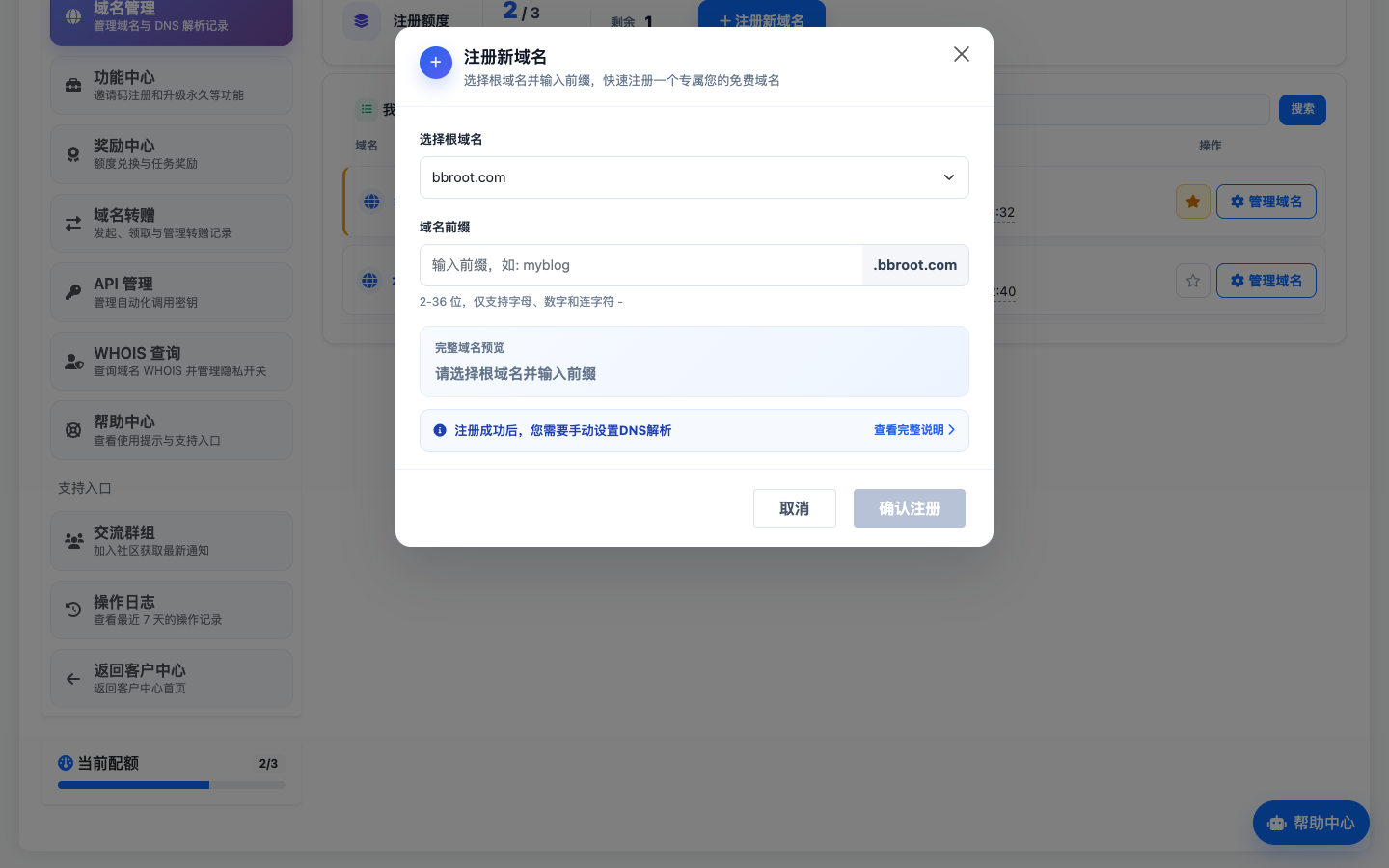Screen dimensions: 1389x868
Task: Click the 2/3 quota label in sidebar
Action: tap(268, 763)
